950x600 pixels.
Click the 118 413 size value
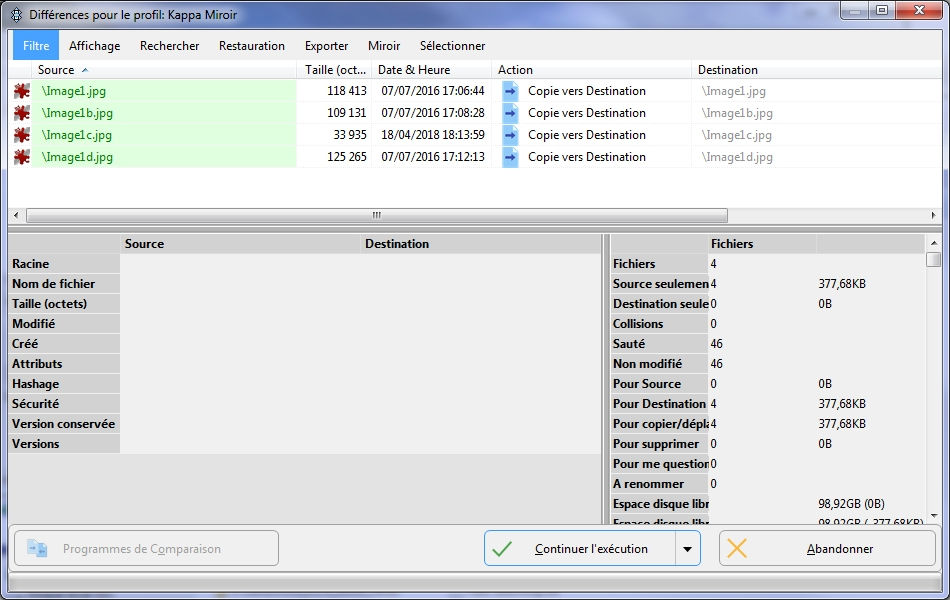(347, 91)
